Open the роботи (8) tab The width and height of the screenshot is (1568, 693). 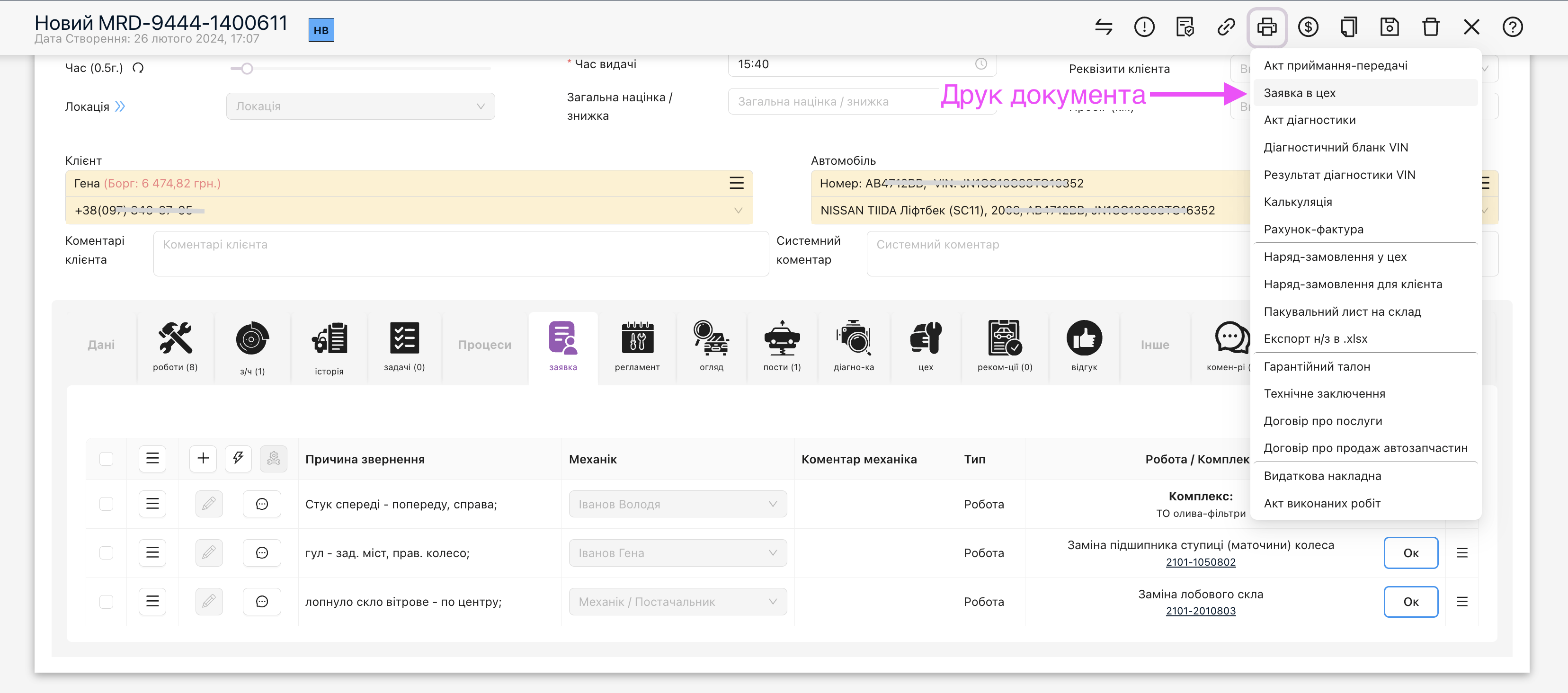coord(175,346)
